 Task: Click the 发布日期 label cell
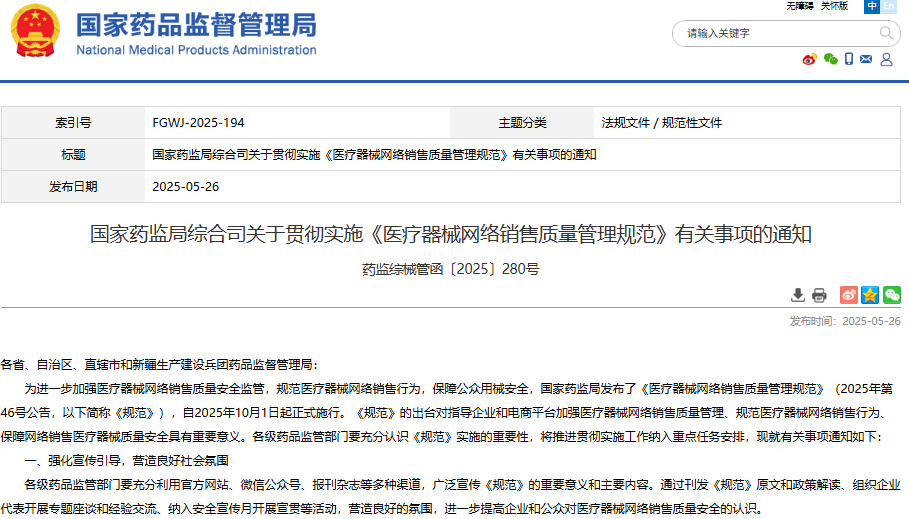click(73, 187)
